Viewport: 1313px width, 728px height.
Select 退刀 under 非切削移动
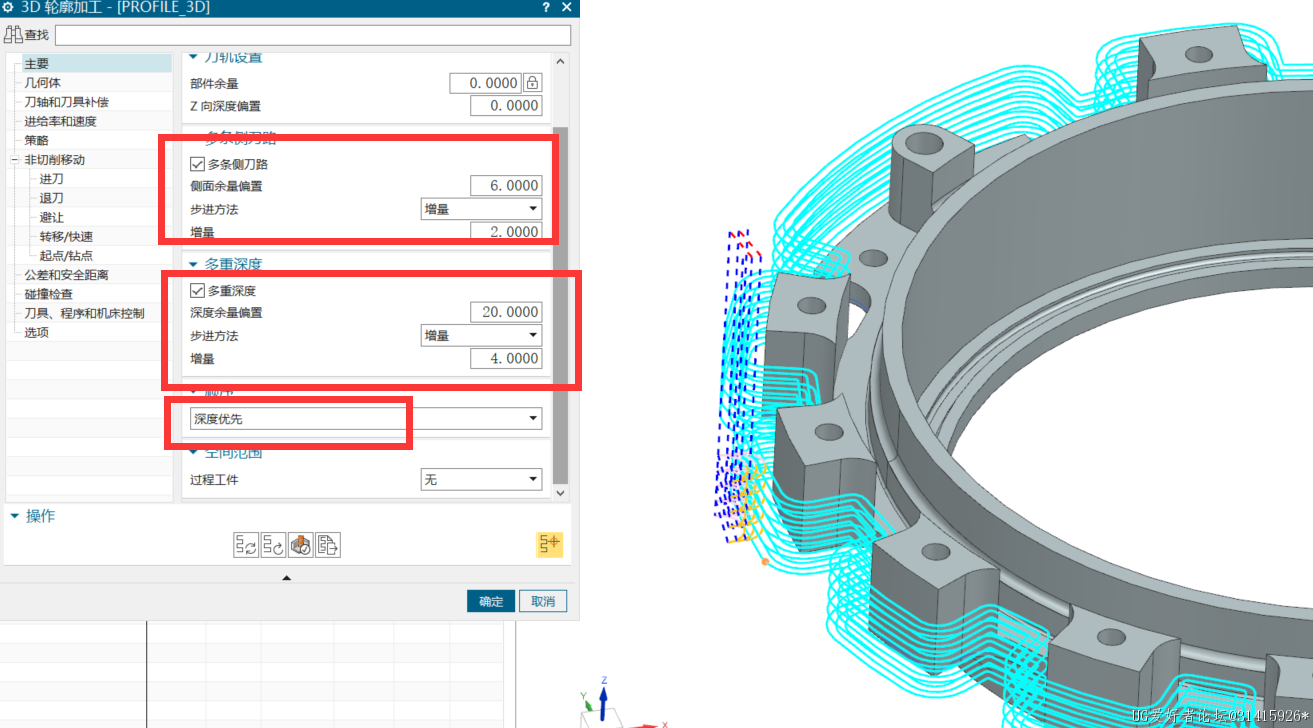click(52, 198)
